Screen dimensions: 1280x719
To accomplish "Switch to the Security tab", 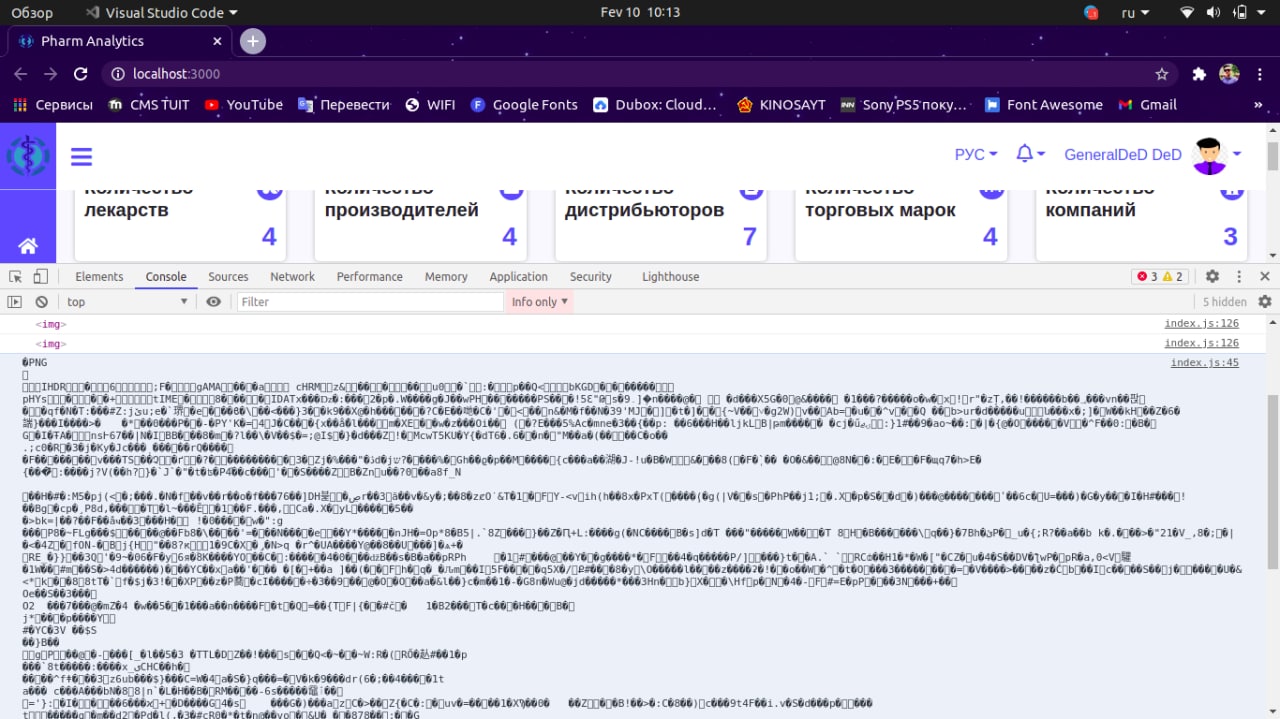I will (591, 277).
